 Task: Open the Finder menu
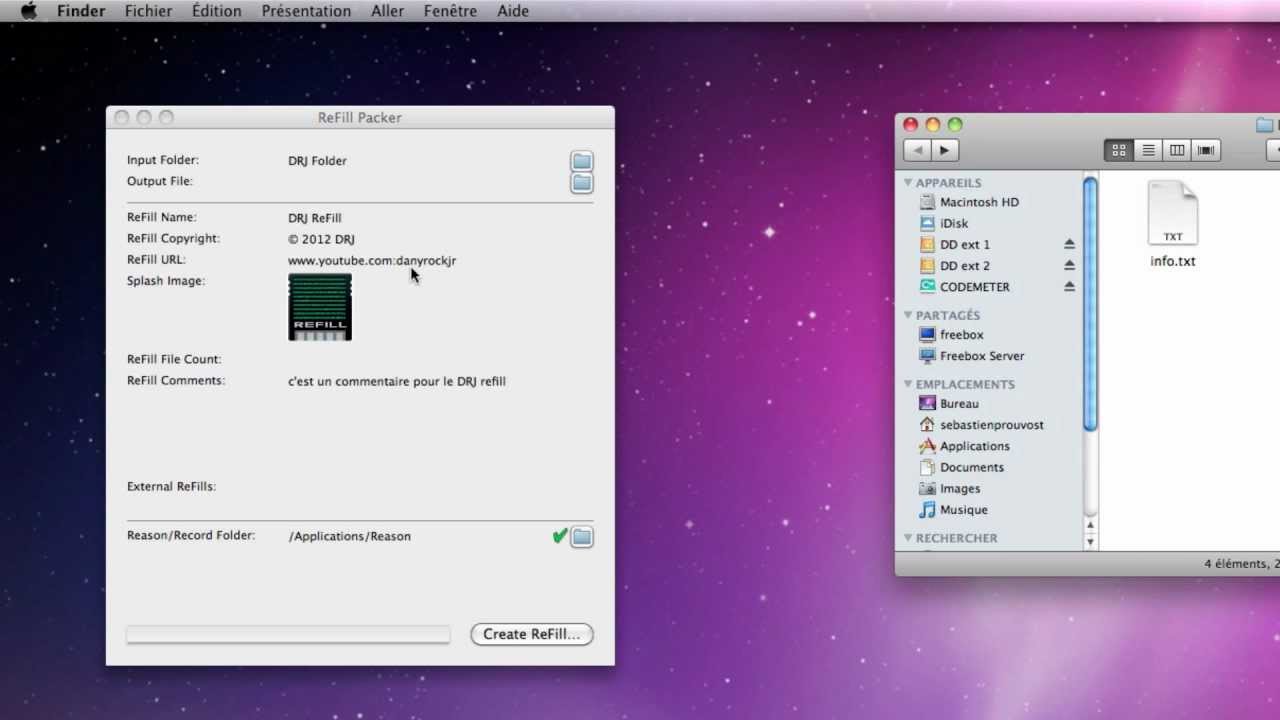(x=81, y=11)
